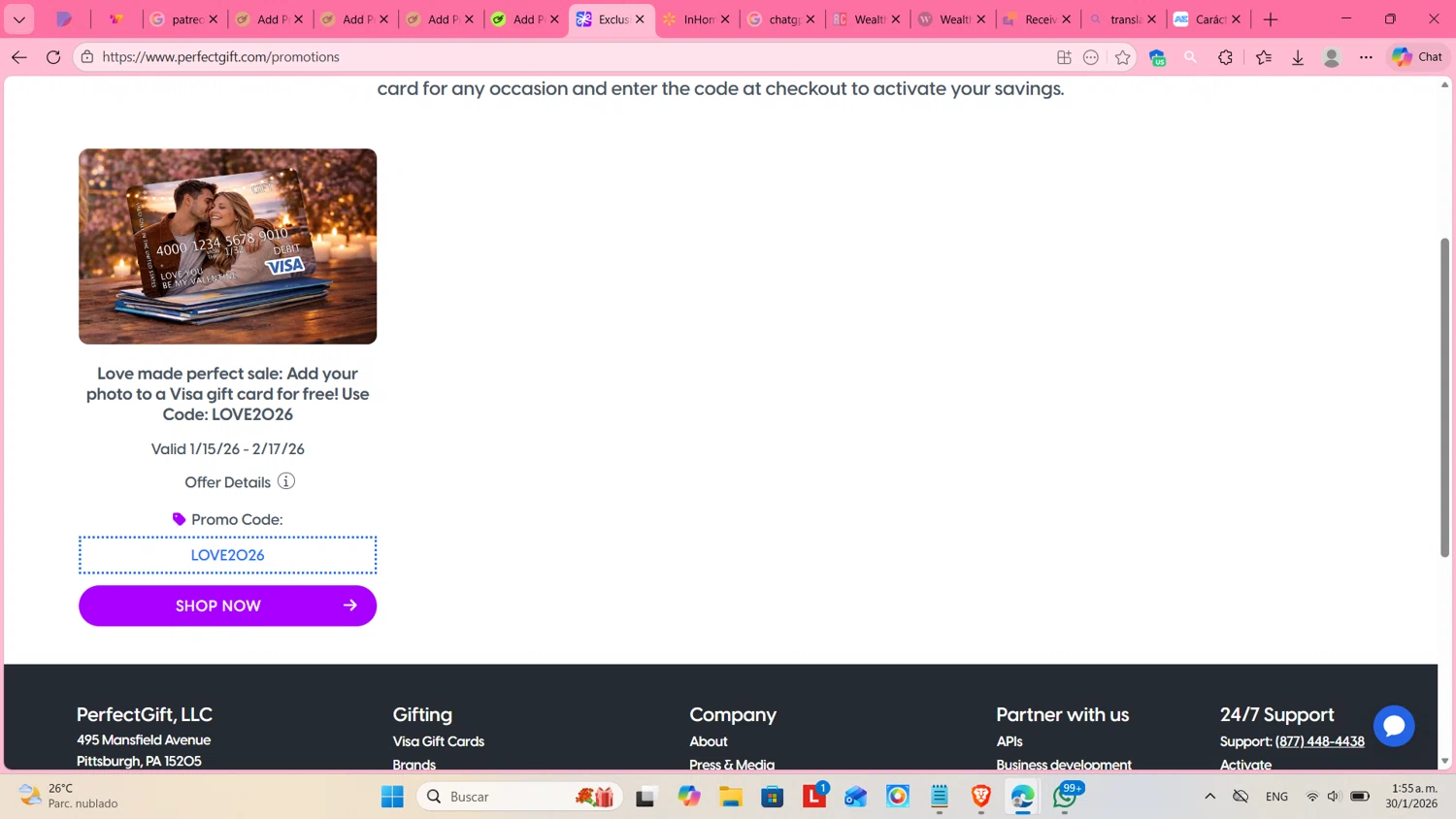
Task: Open the battery status icon
Action: pos(1360,797)
